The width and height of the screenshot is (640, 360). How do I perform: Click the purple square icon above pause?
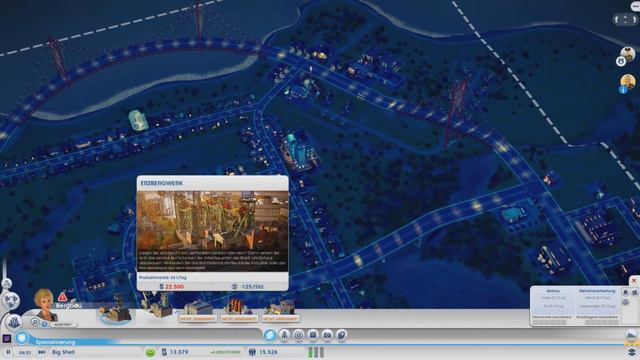(x=7, y=338)
